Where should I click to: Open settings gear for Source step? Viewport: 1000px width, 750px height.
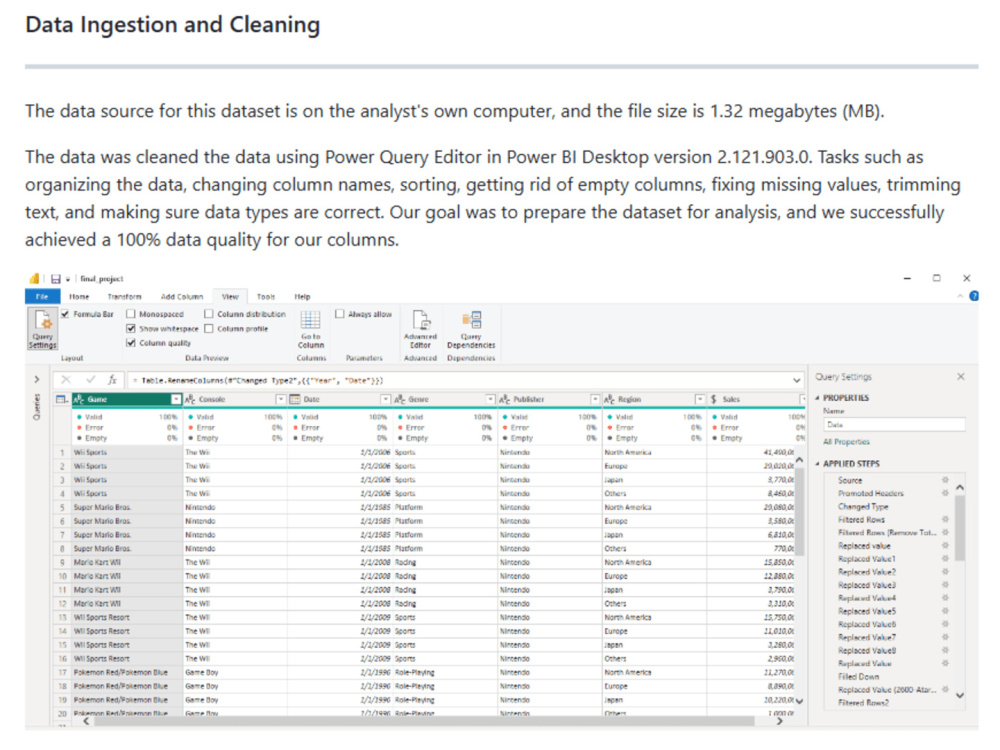coord(945,480)
